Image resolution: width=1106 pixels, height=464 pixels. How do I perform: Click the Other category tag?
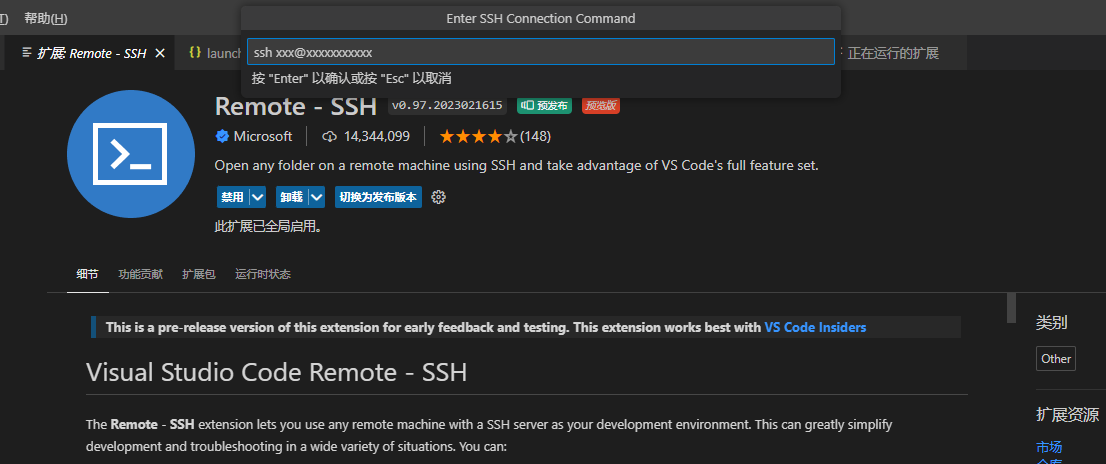[x=1056, y=358]
